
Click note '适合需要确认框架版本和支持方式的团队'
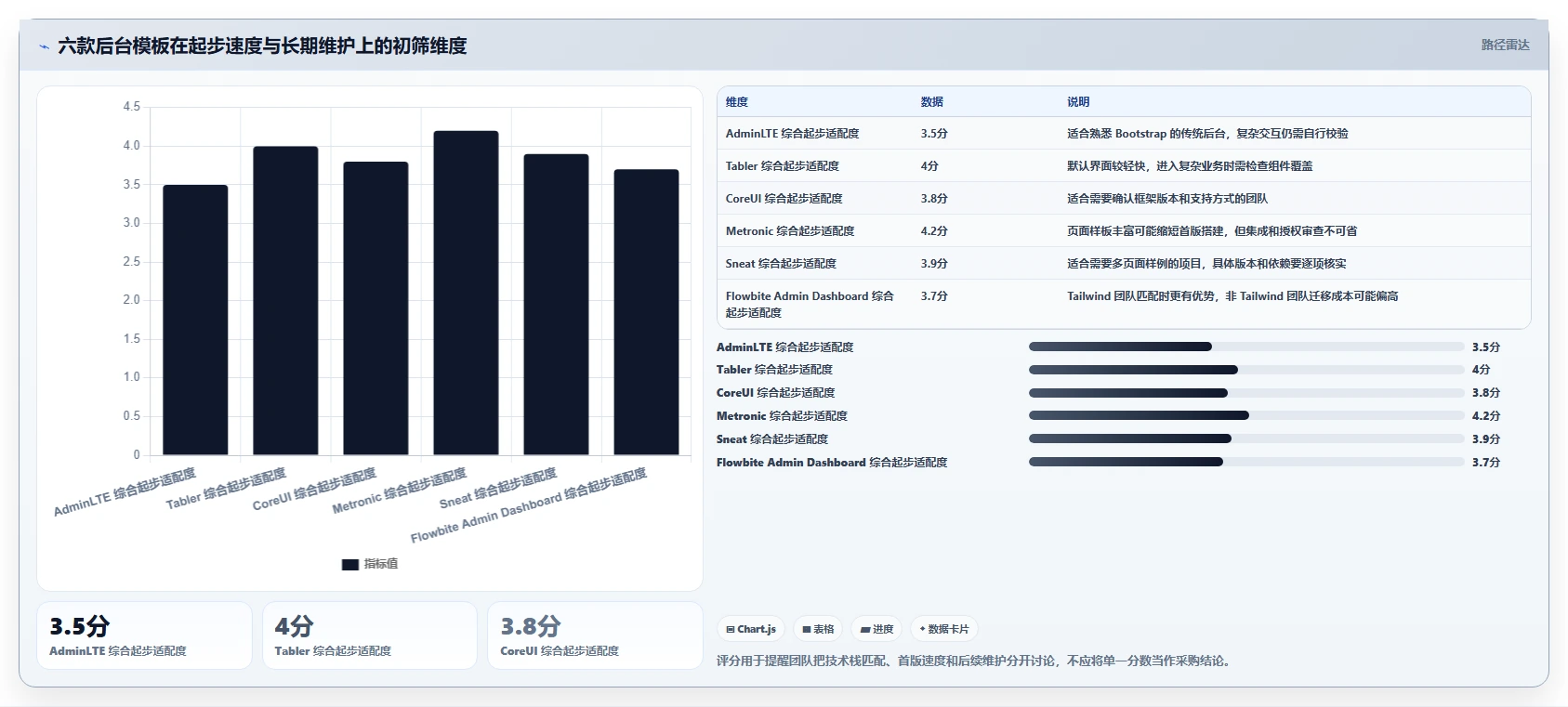[1167, 199]
